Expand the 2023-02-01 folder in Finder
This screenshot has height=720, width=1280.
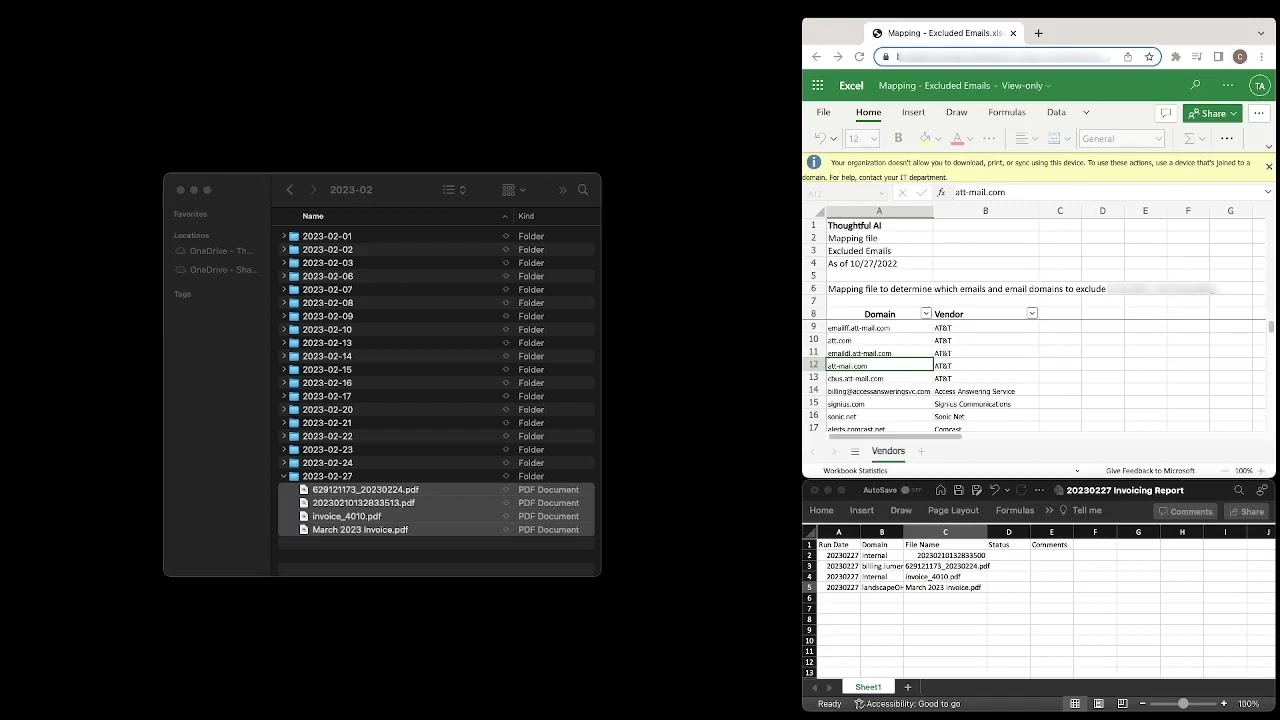click(x=284, y=236)
